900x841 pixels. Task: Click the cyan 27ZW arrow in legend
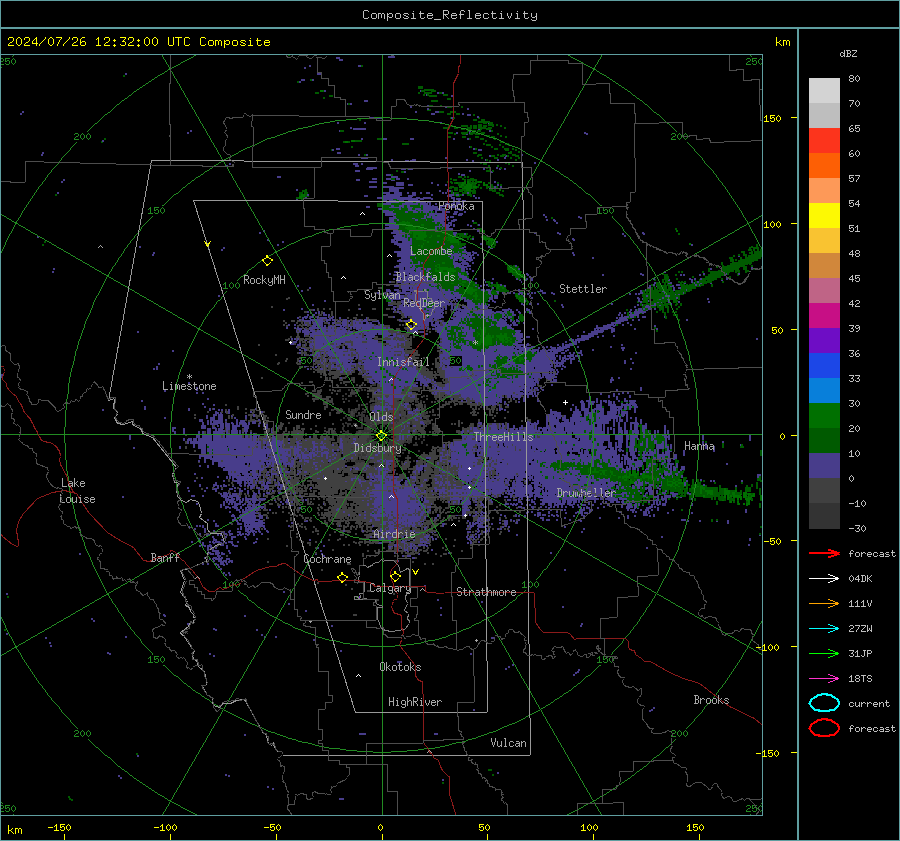(824, 629)
